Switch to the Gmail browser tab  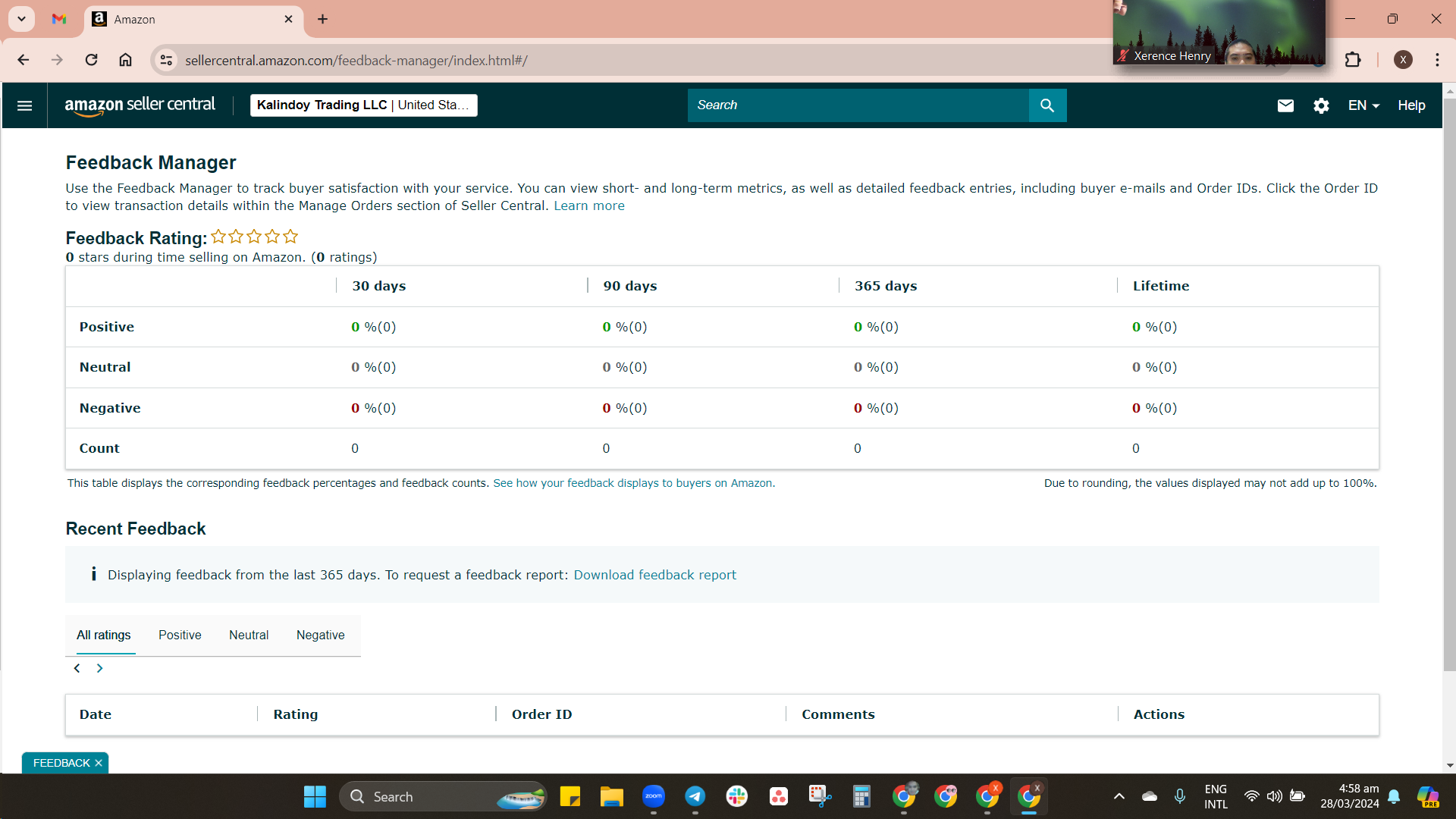coord(59,19)
